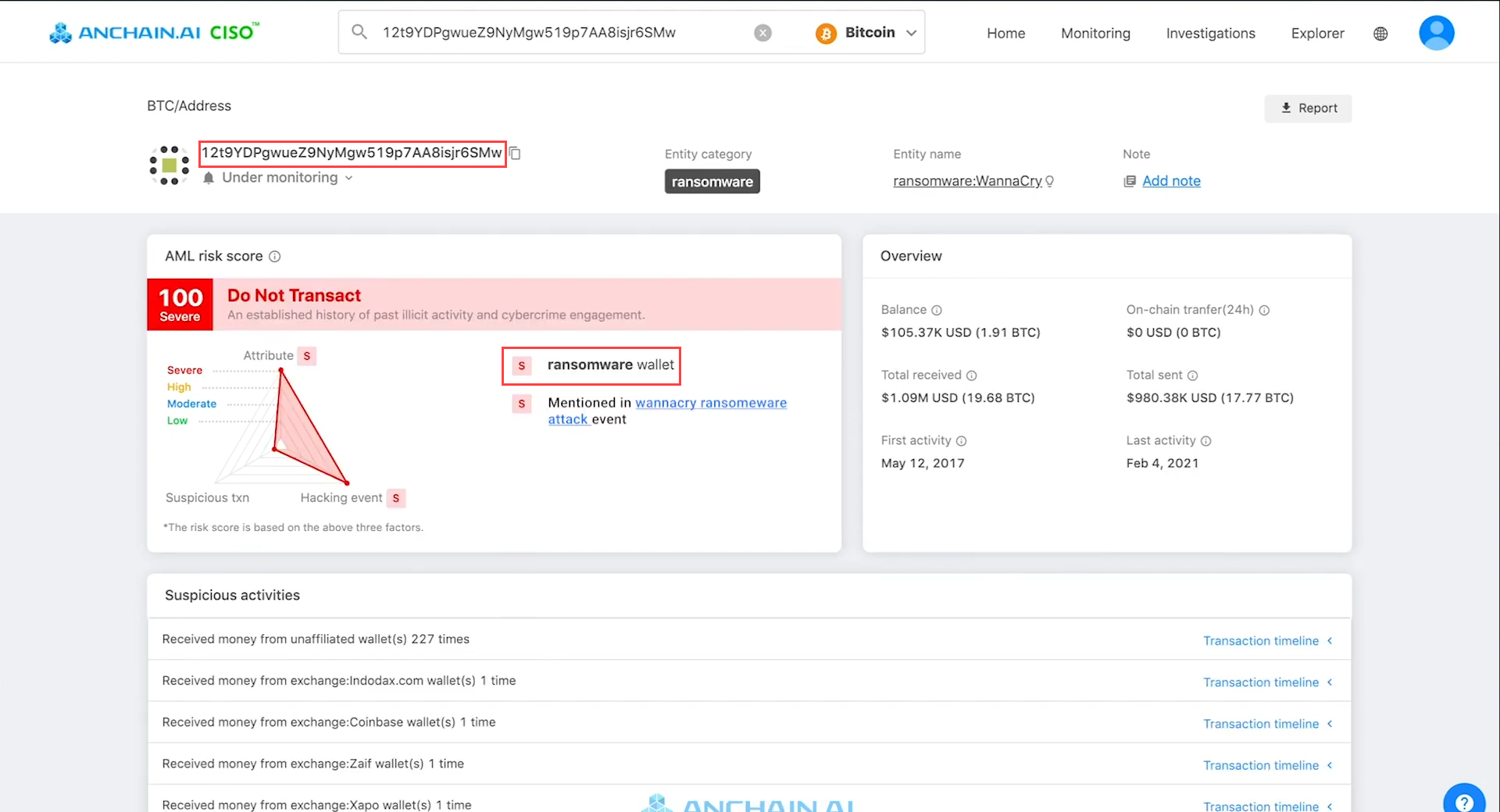
Task: Click the ransomware entity category tag
Action: 712,182
